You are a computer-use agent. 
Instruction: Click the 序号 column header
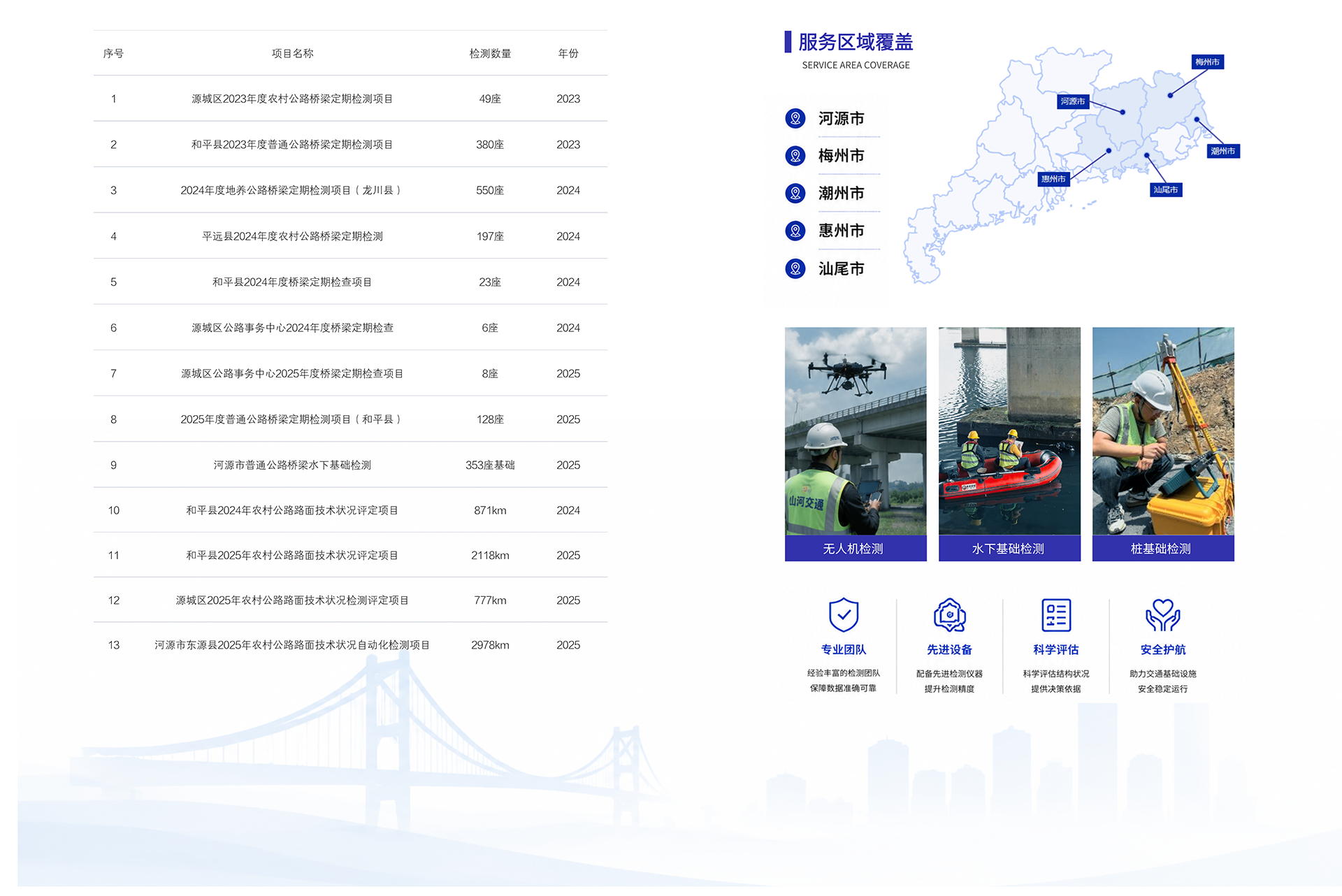tap(113, 53)
